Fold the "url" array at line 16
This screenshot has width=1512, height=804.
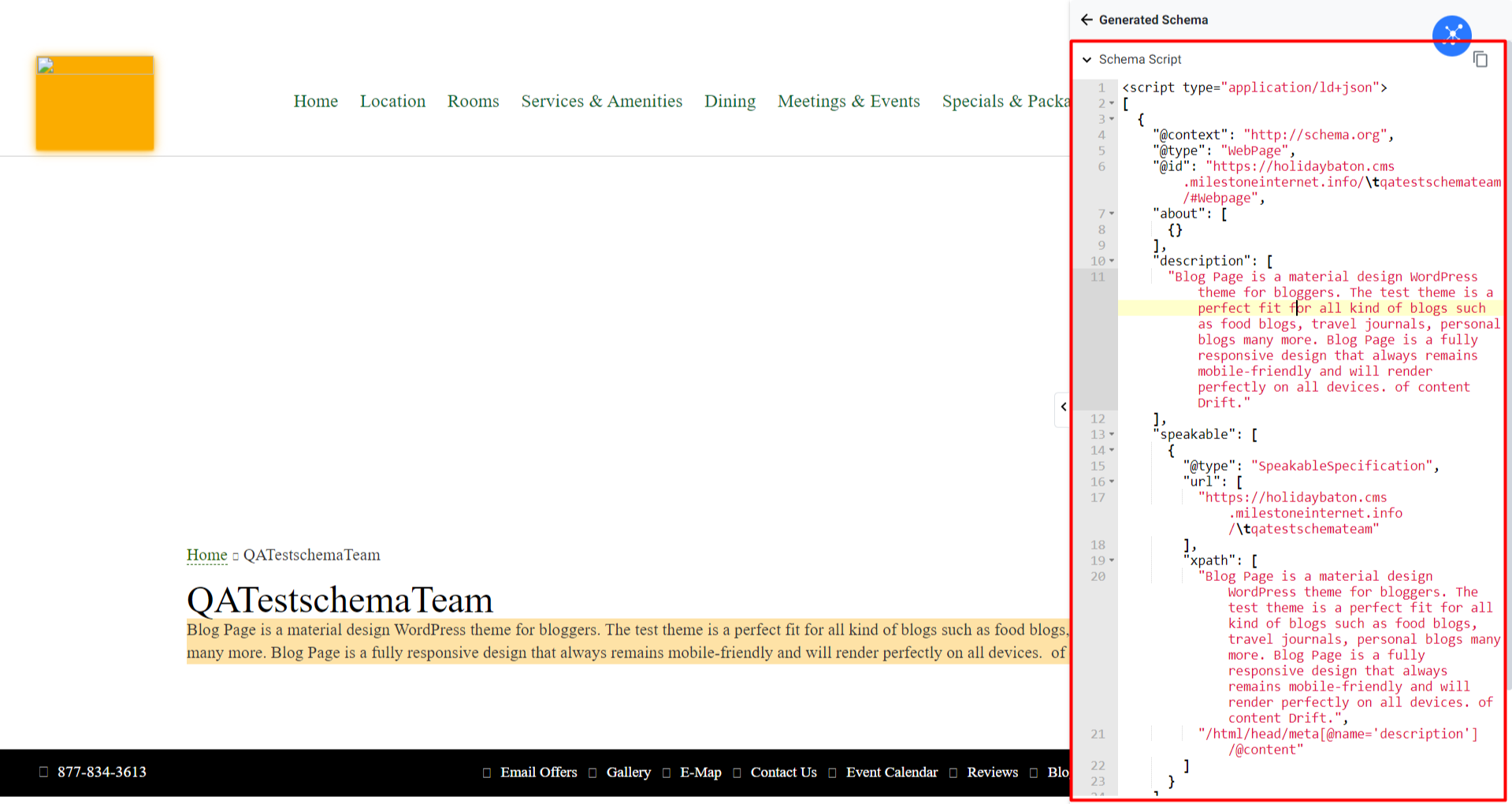point(1112,482)
